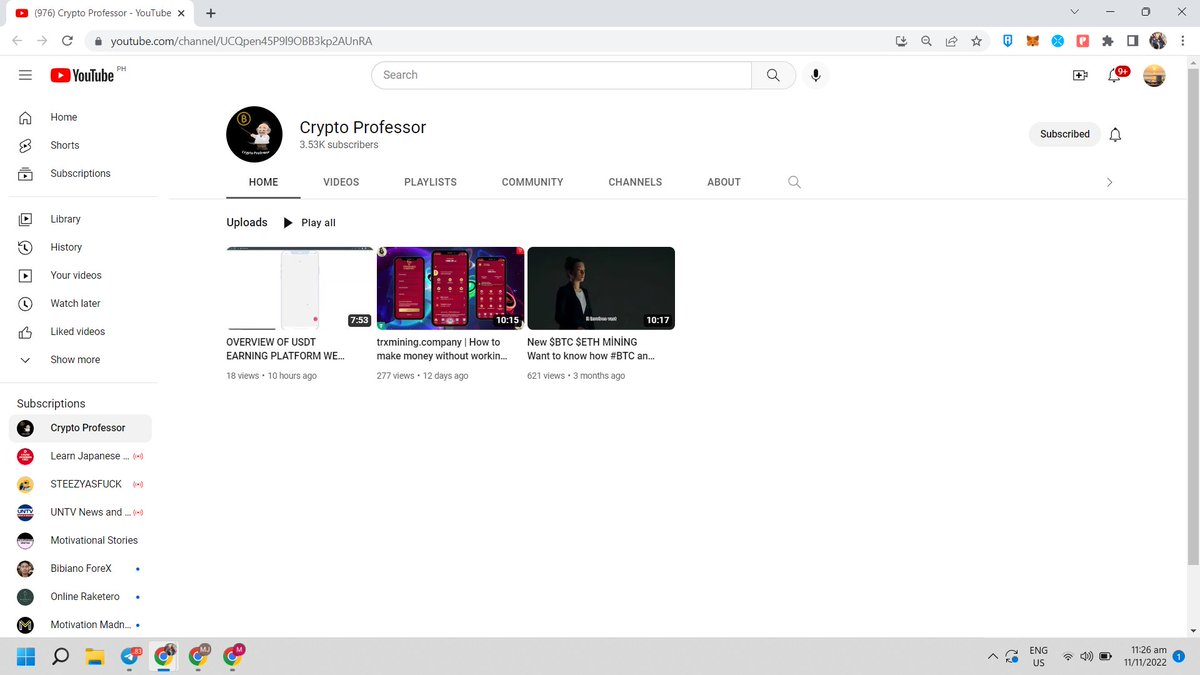The width and height of the screenshot is (1200, 675).
Task: Open the YouTube hamburger guide menu
Action: point(25,75)
